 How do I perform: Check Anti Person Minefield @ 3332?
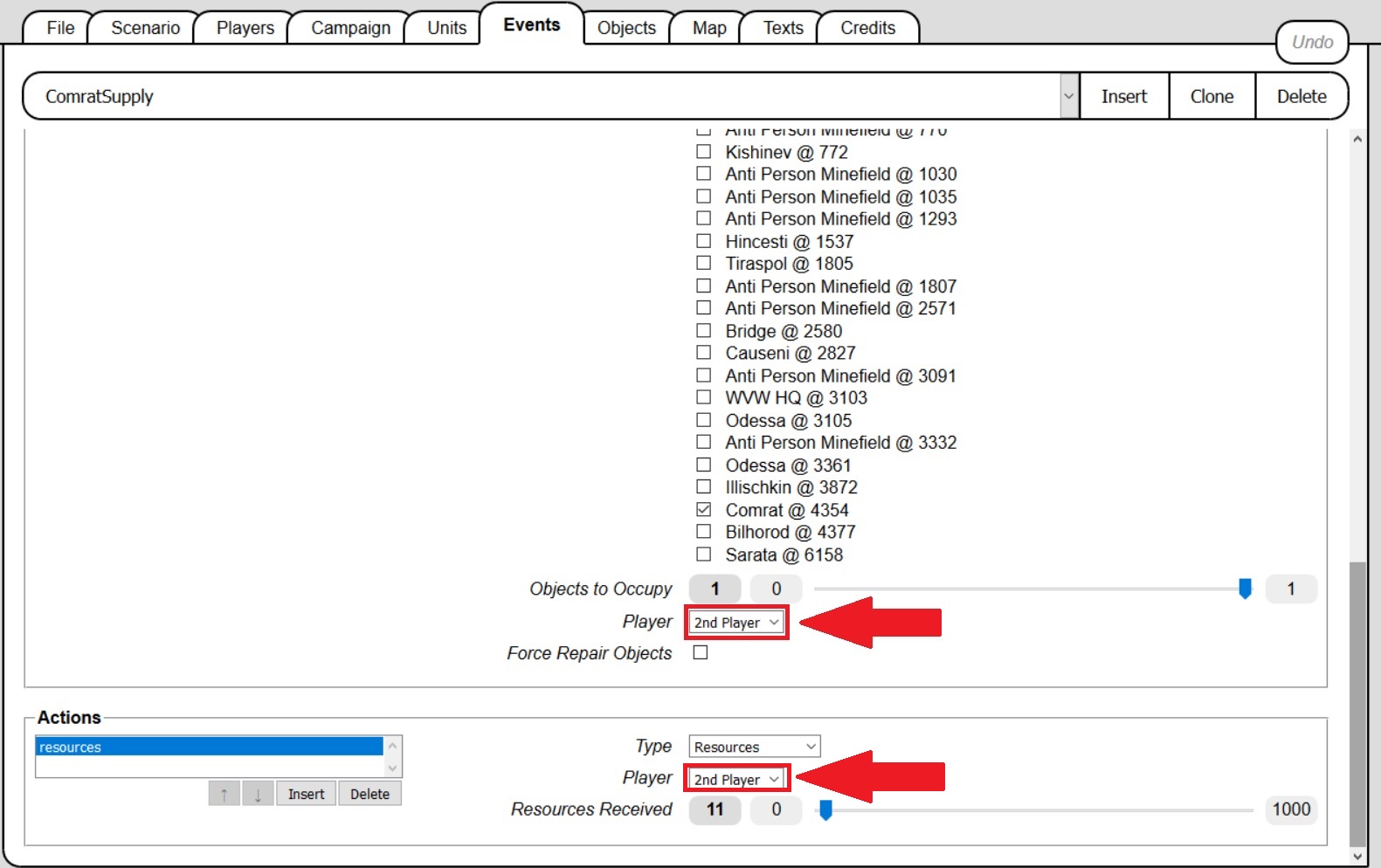[x=703, y=442]
